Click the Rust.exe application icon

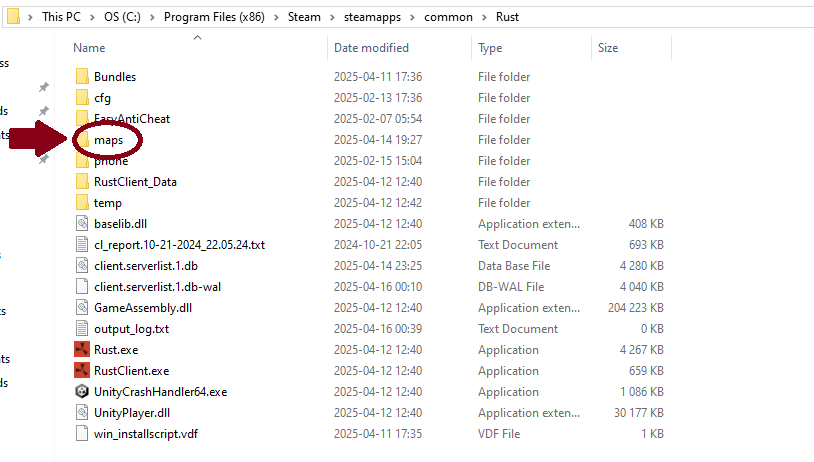click(82, 350)
